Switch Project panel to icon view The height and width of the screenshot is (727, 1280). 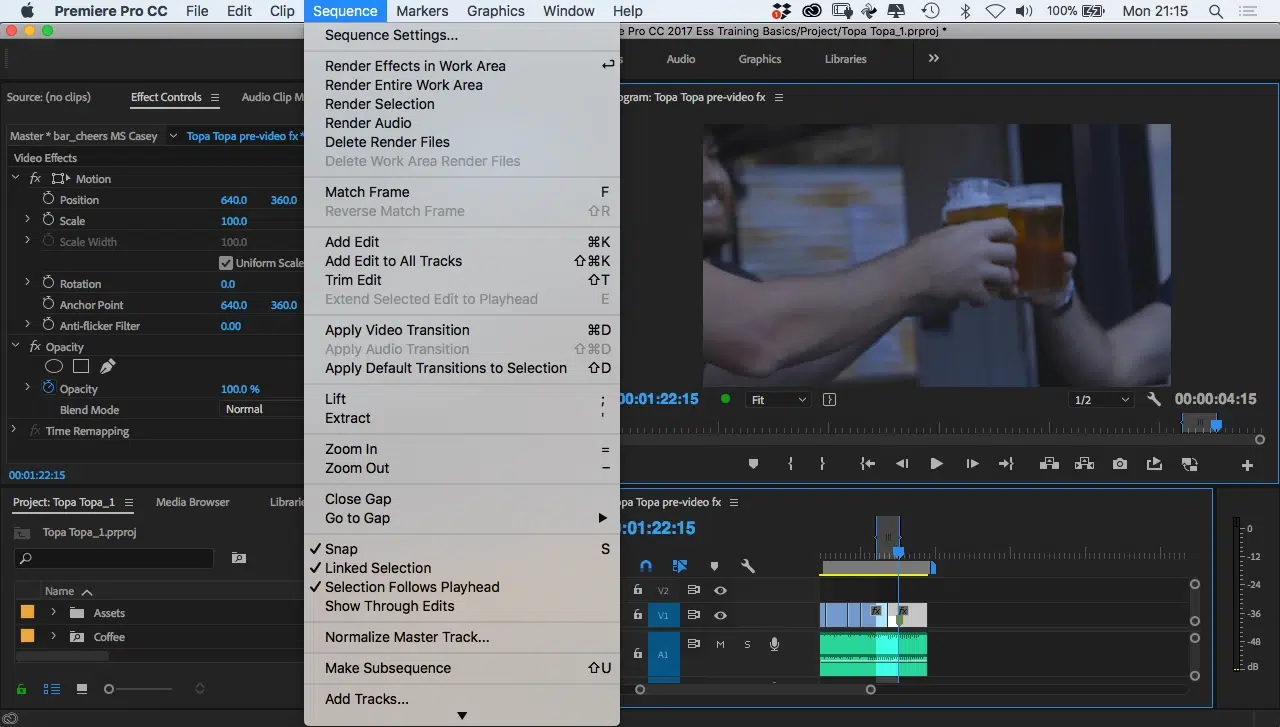coord(82,689)
